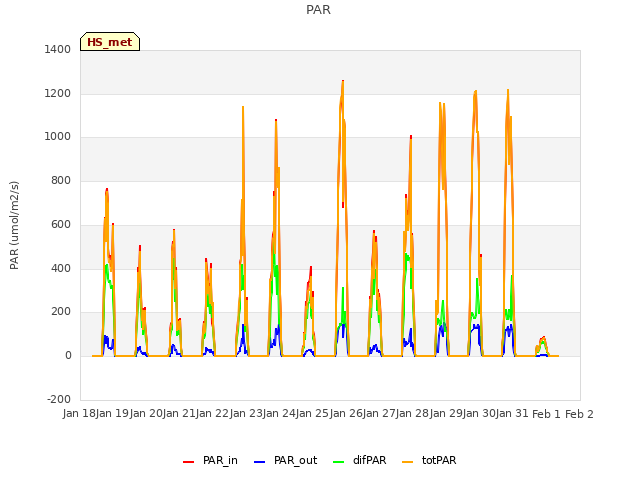Click the highest totPAR peak near Jan 26
Viewport: 640px width, 480px height.
pos(342,82)
